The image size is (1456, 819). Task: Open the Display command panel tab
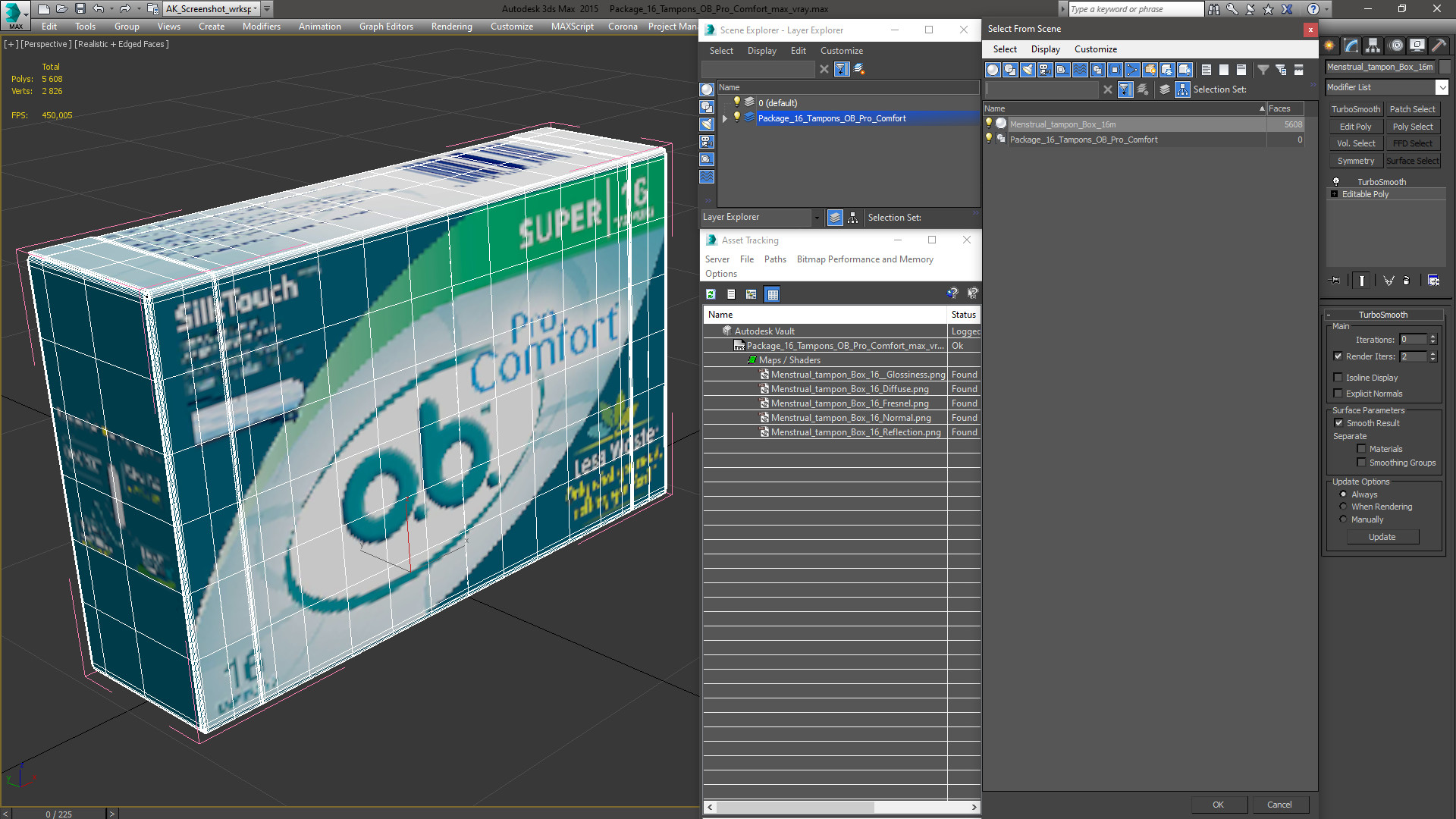coord(1417,45)
